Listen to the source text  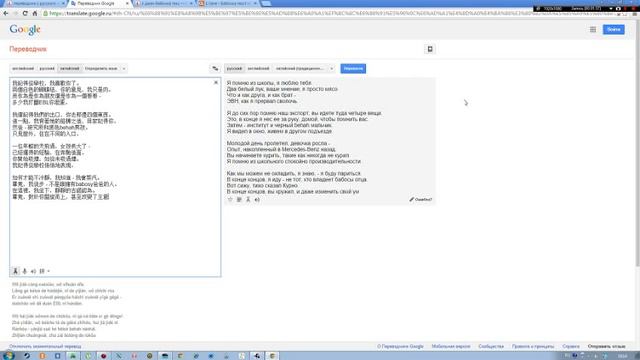pos(33,271)
